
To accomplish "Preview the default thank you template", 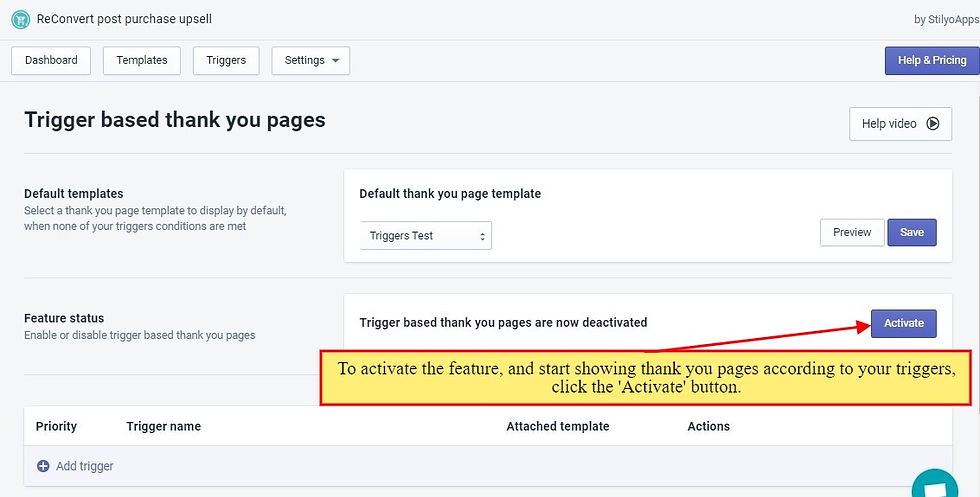I will 852,233.
